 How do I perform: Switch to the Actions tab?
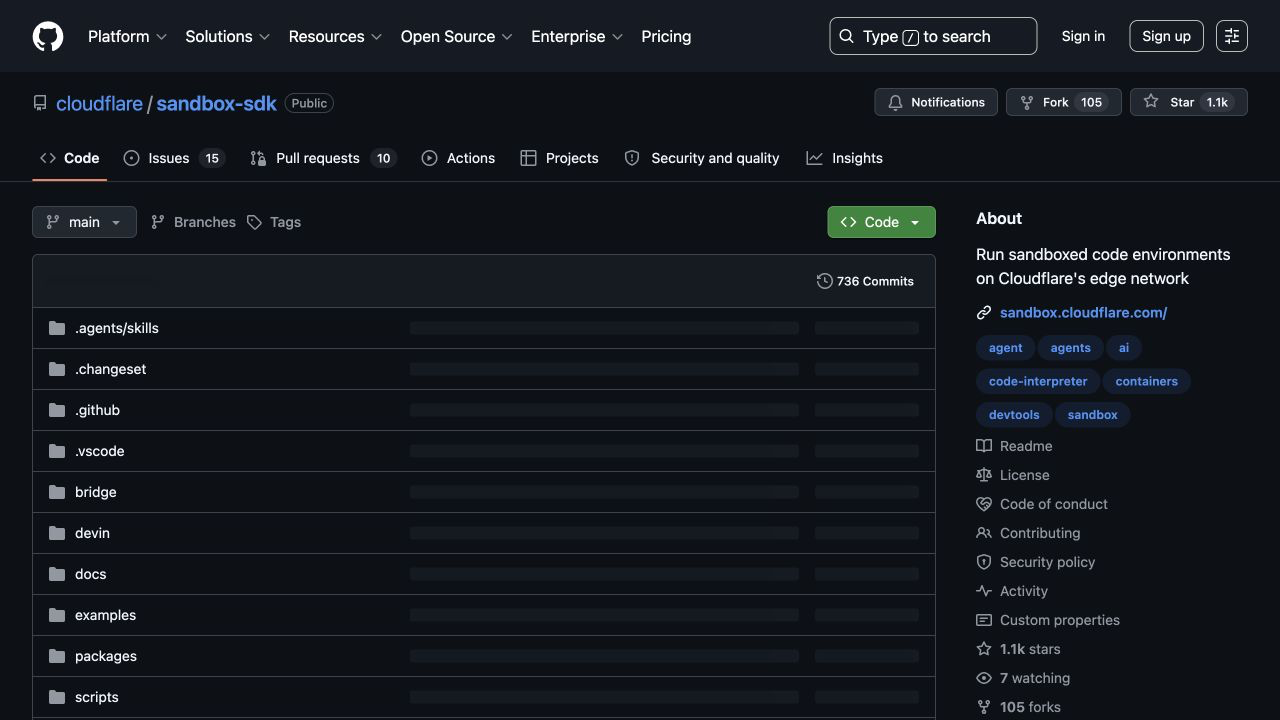[x=458, y=158]
